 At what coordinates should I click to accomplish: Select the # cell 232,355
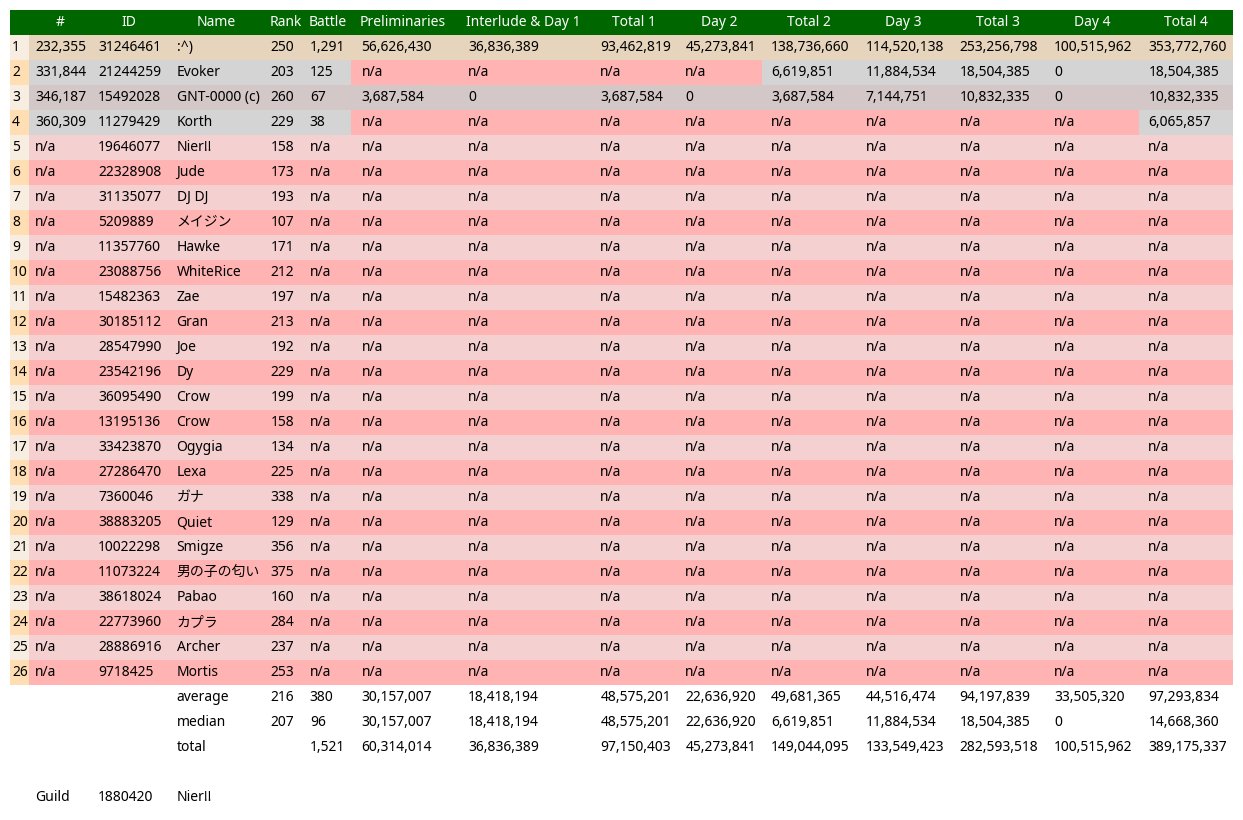[x=61, y=46]
